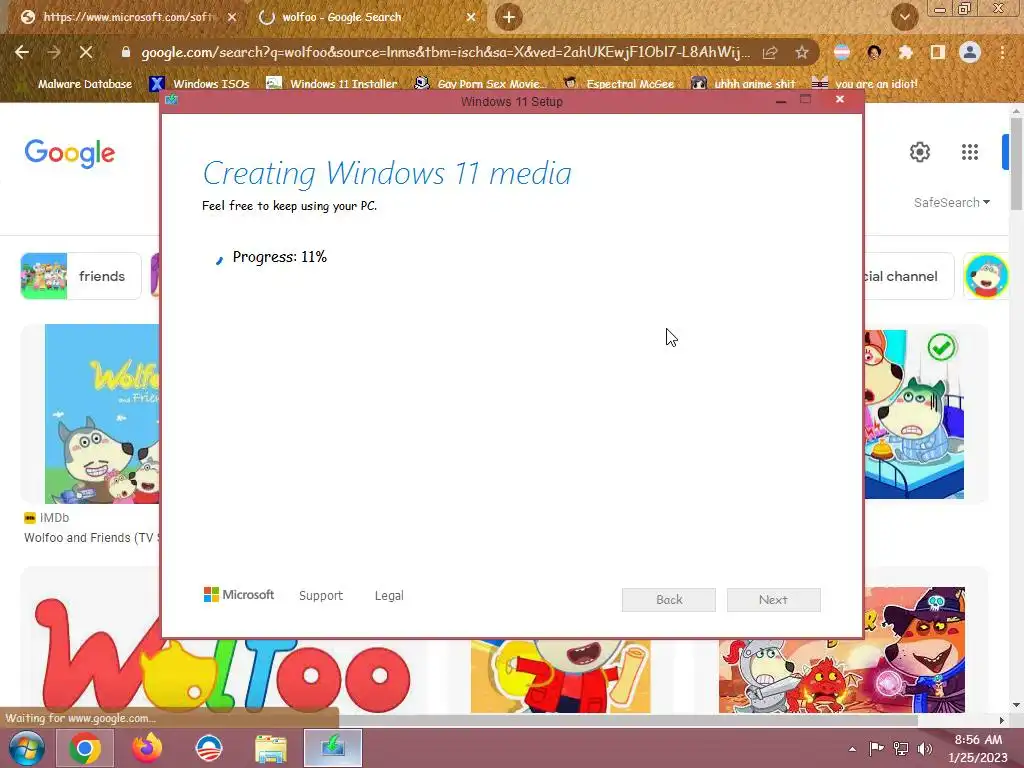The height and width of the screenshot is (768, 1024).
Task: Show hidden tray icons arrow
Action: 852,749
